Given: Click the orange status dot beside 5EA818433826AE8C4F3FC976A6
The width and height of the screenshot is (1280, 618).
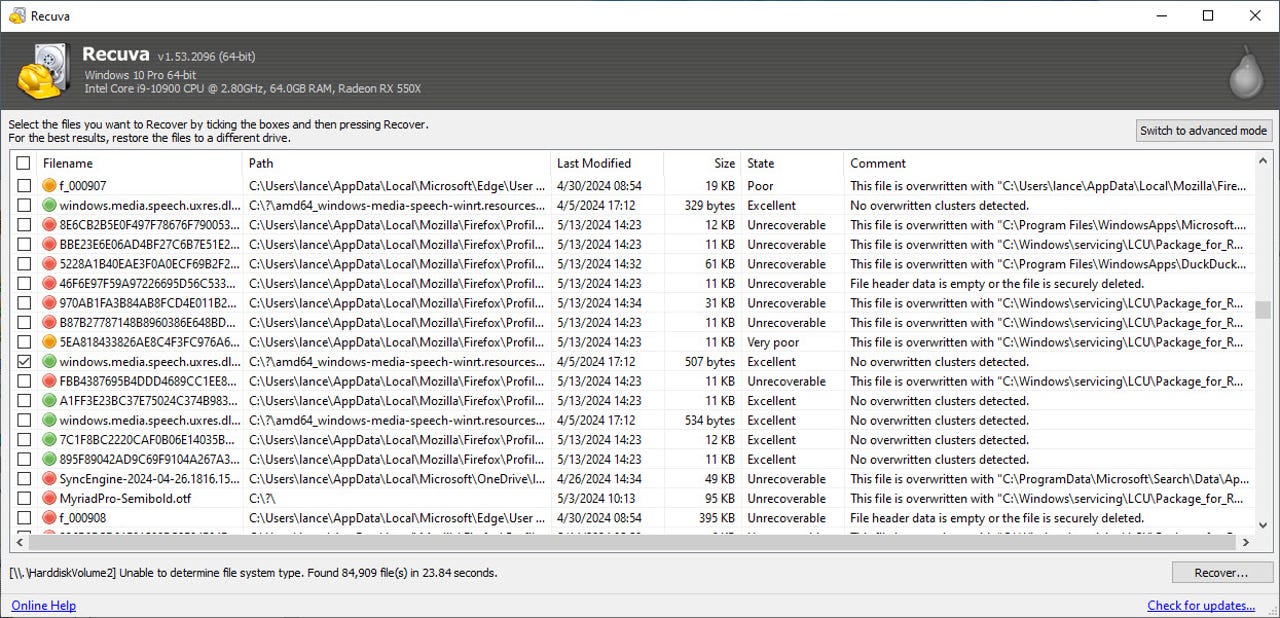Looking at the screenshot, I should tap(50, 342).
